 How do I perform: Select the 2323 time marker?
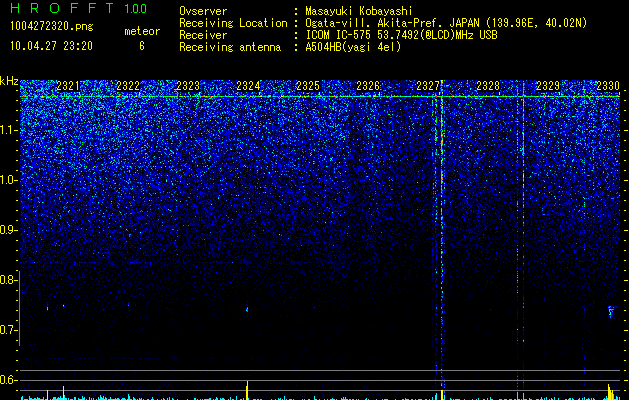[x=188, y=86]
